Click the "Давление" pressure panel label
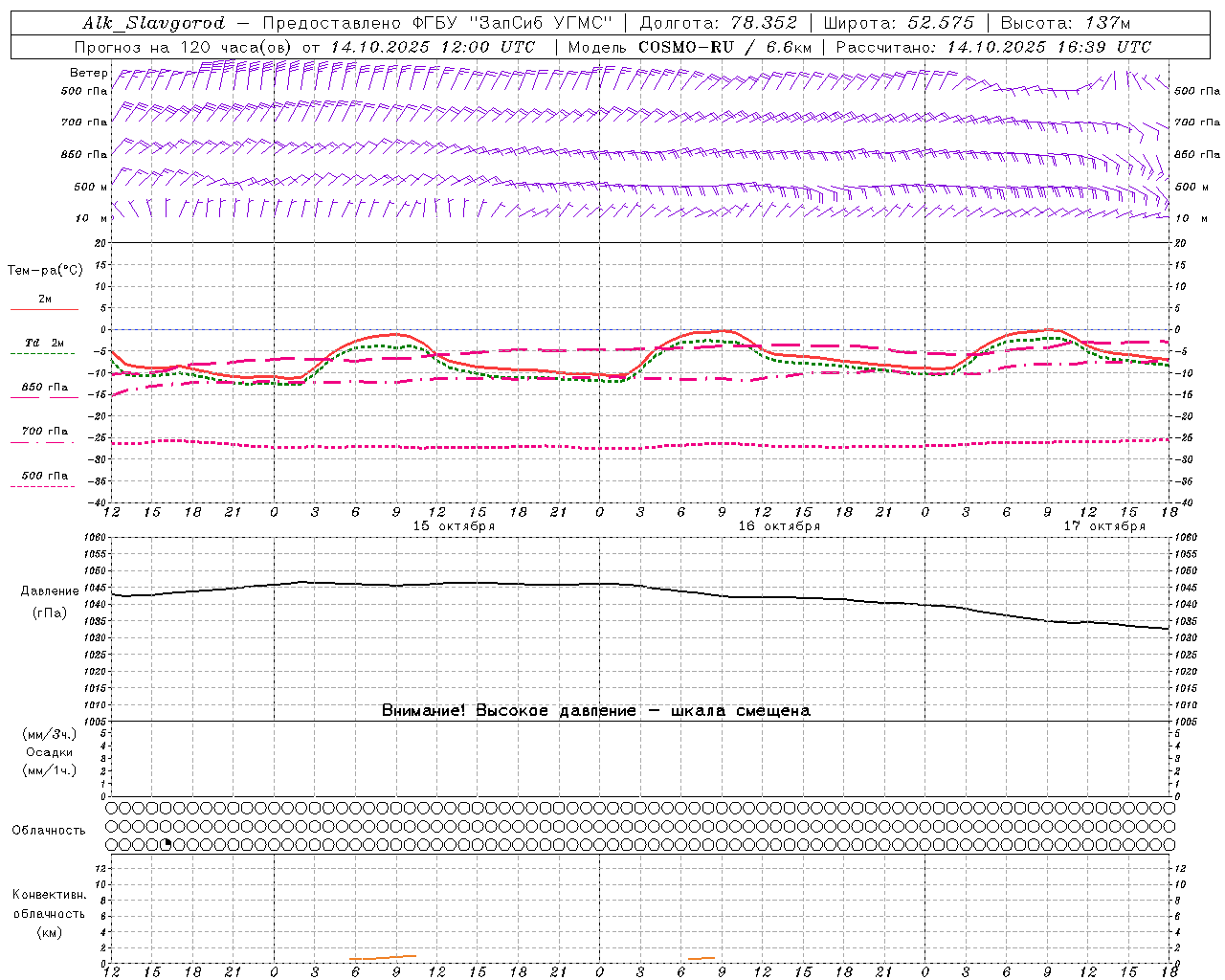Viewport: 1225px width, 980px height. [50, 591]
